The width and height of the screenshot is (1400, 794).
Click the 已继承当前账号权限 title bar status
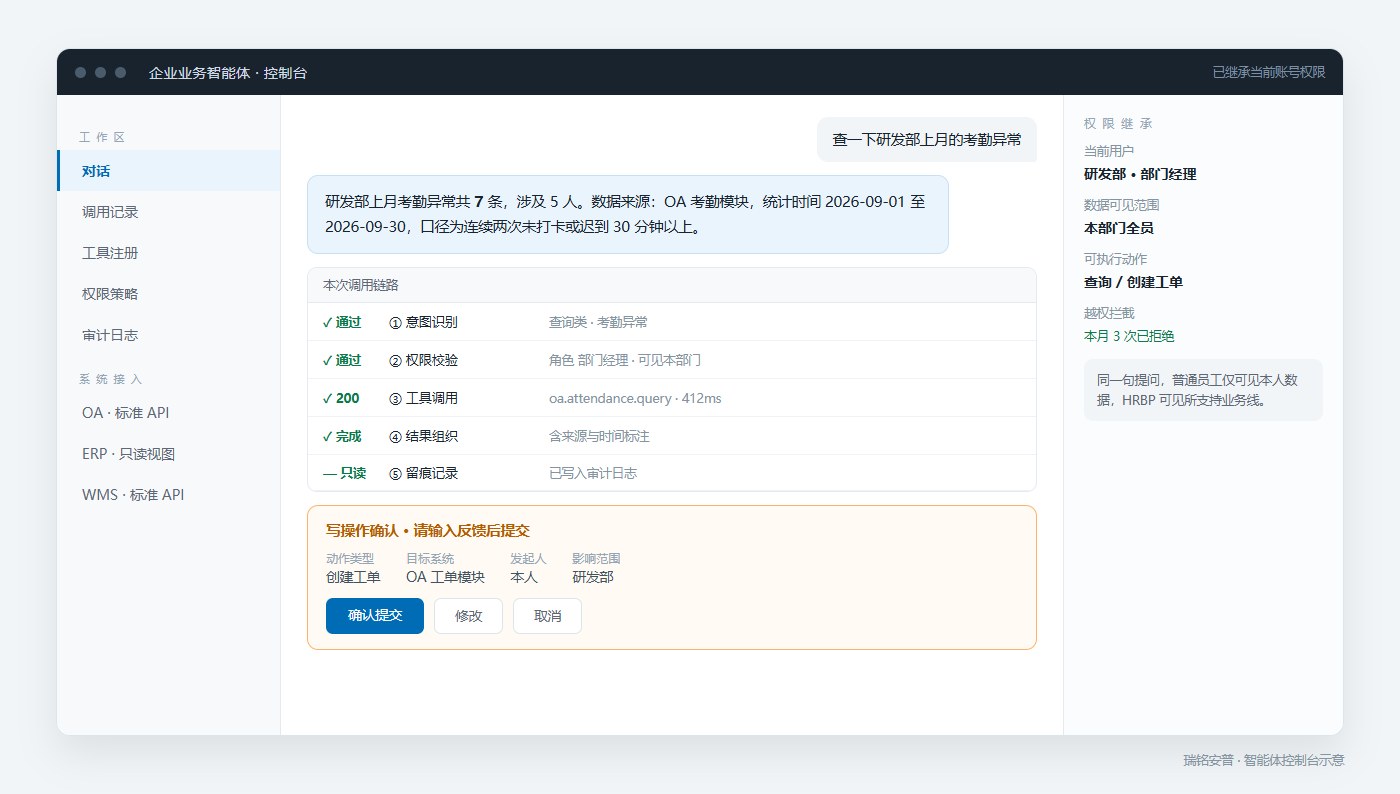click(x=1269, y=72)
